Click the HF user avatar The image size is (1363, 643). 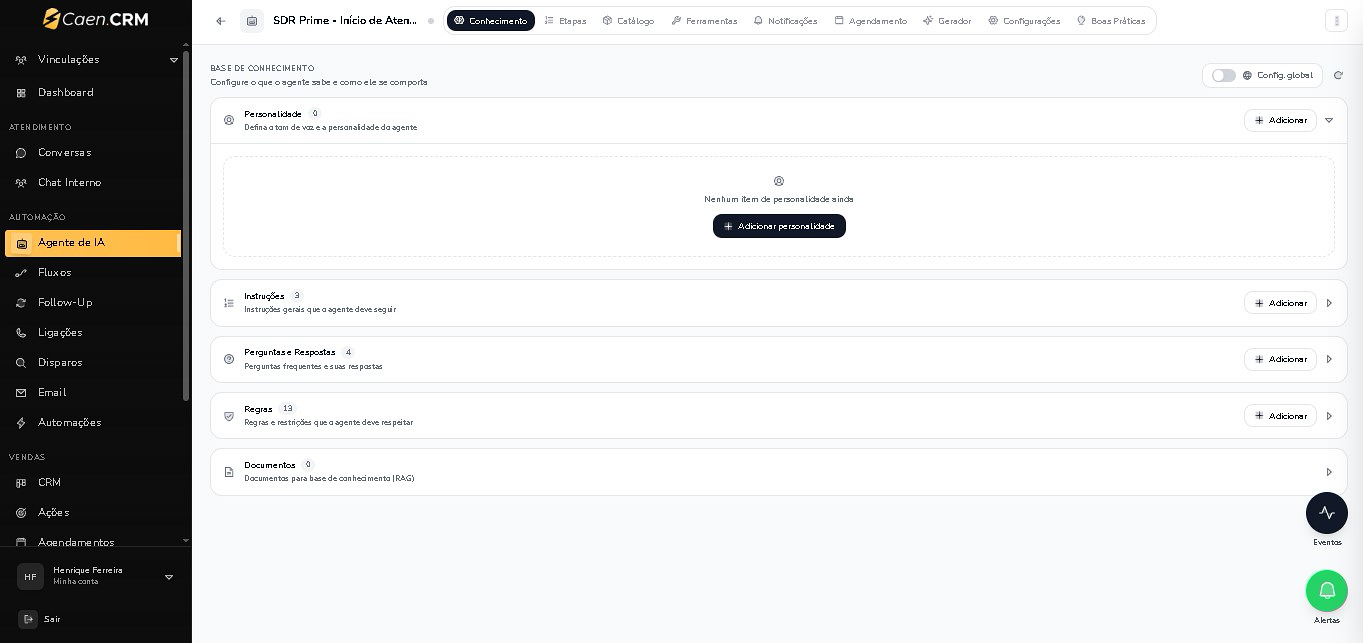(30, 577)
